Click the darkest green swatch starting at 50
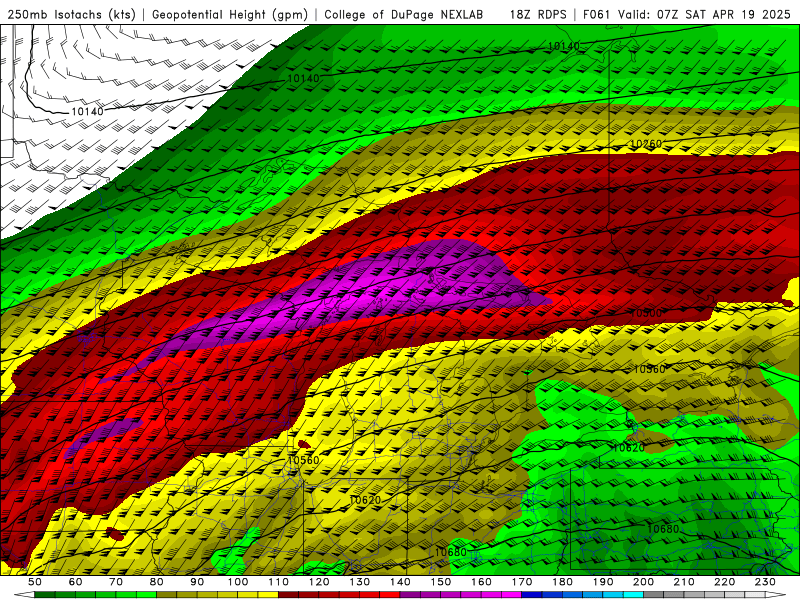Image resolution: width=800 pixels, height=600 pixels. pos(45,595)
